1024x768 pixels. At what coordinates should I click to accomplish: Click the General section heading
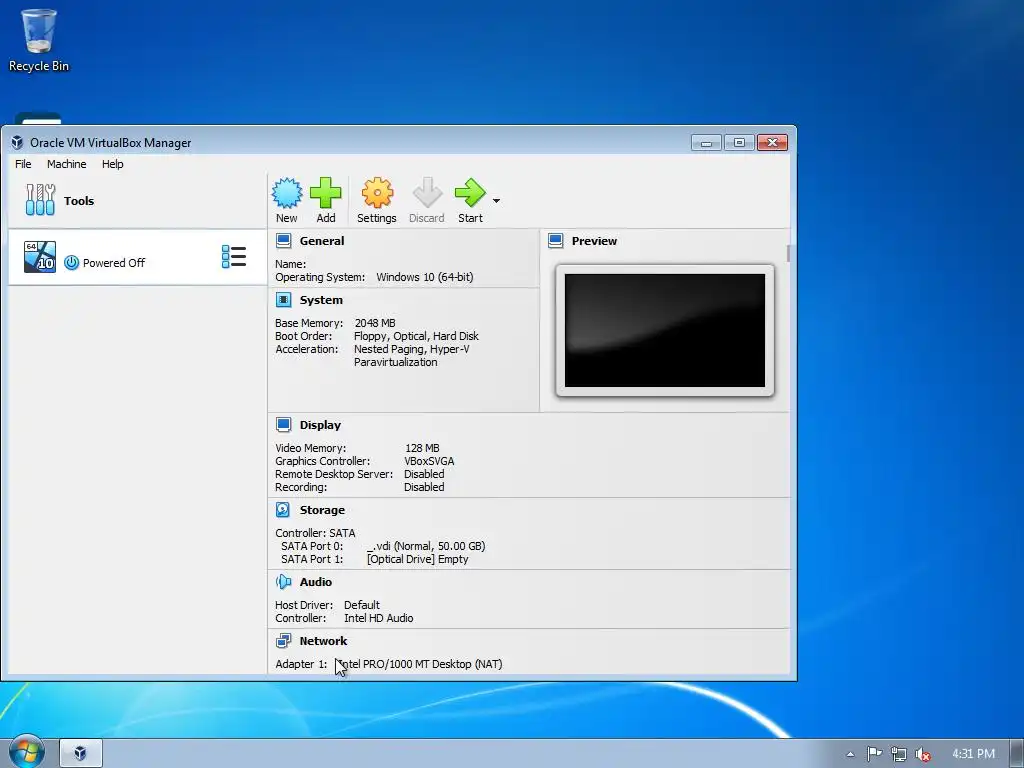[321, 241]
